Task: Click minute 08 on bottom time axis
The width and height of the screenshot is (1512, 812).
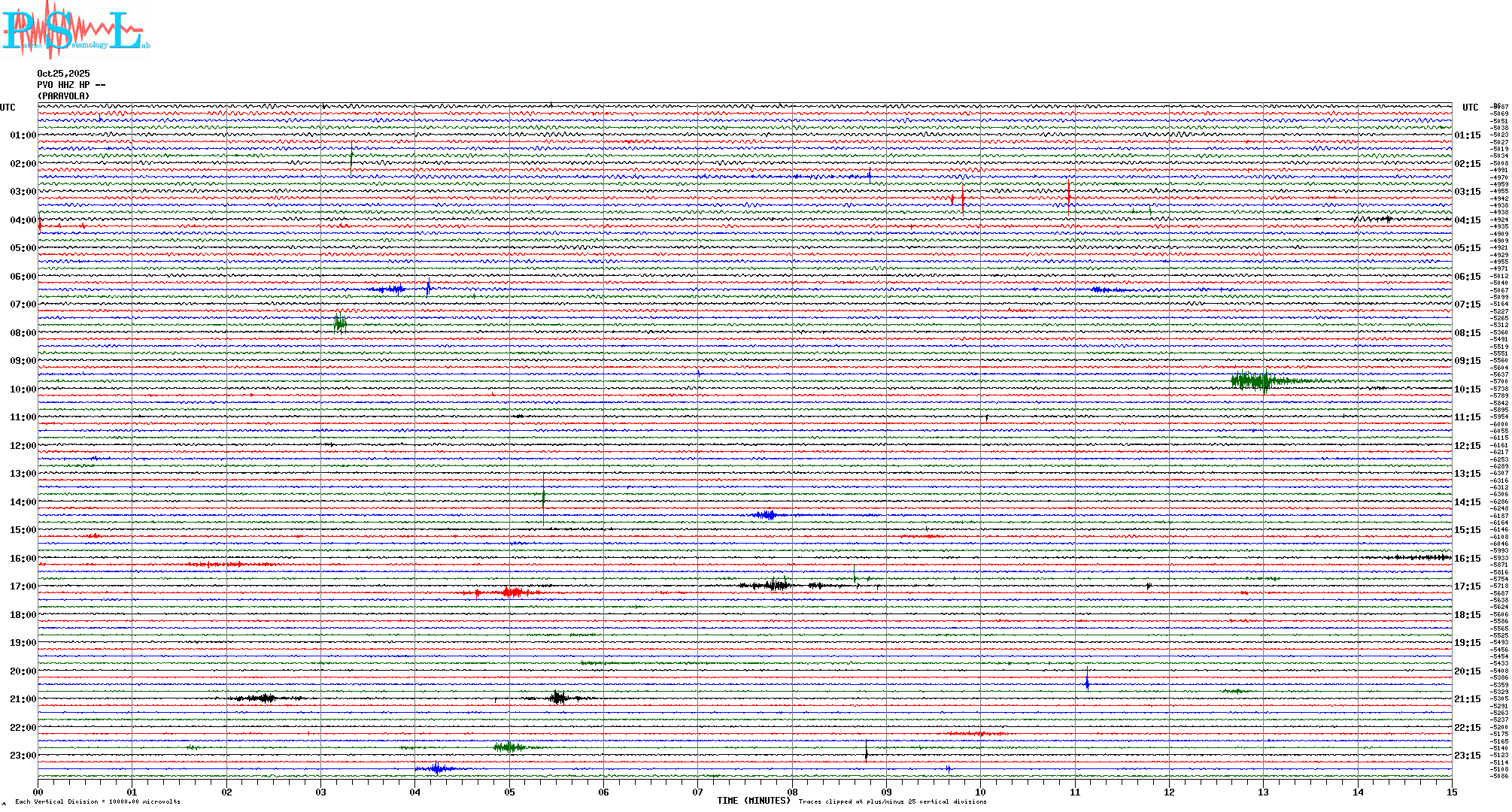Action: point(792,792)
